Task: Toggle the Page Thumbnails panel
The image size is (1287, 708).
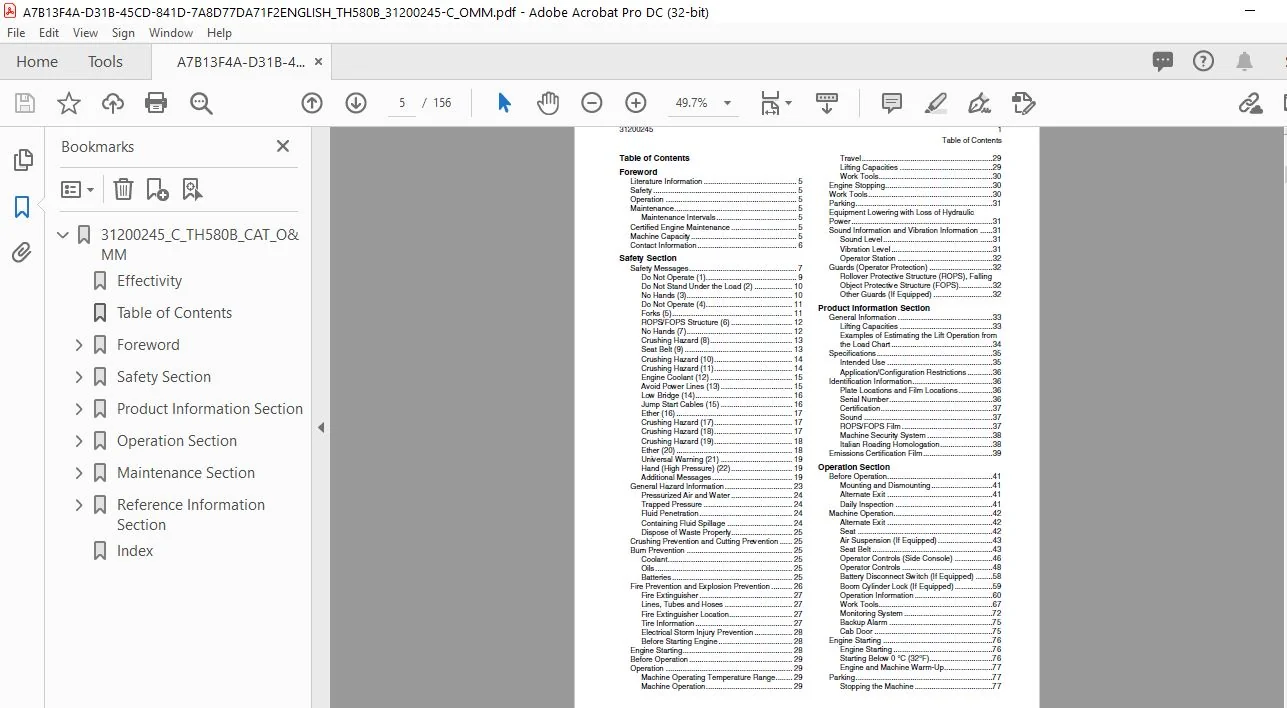Action: (x=22, y=160)
